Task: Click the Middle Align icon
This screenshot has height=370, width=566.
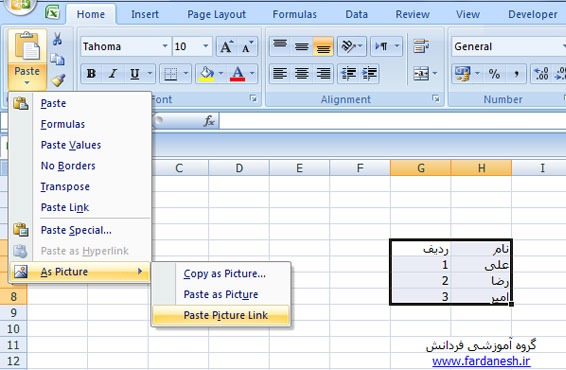Action: click(x=301, y=46)
